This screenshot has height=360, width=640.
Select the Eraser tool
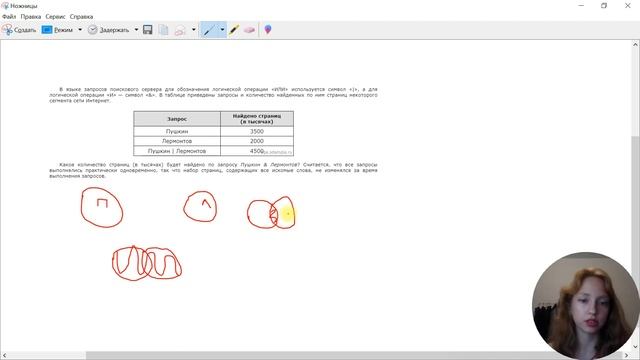(x=249, y=30)
